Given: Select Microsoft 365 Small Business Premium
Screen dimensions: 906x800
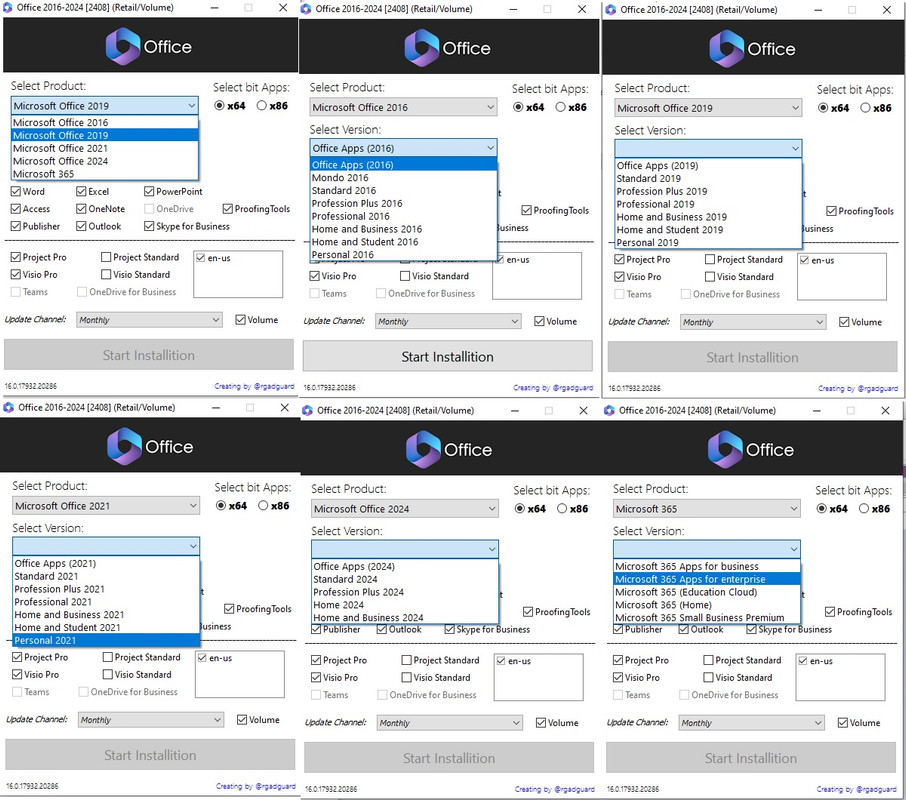Looking at the screenshot, I should coord(707,618).
